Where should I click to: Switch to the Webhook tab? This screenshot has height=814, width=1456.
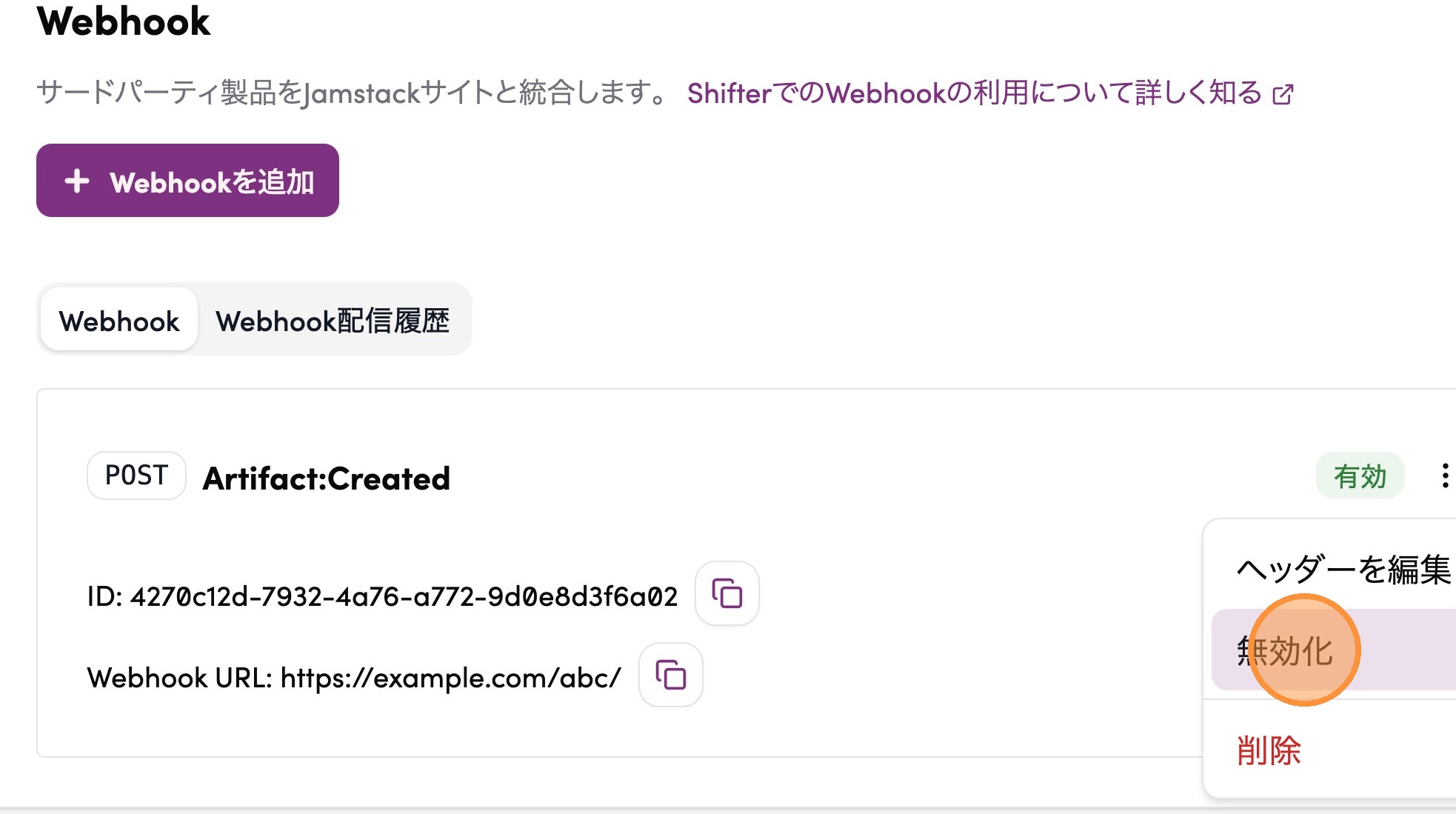[119, 321]
